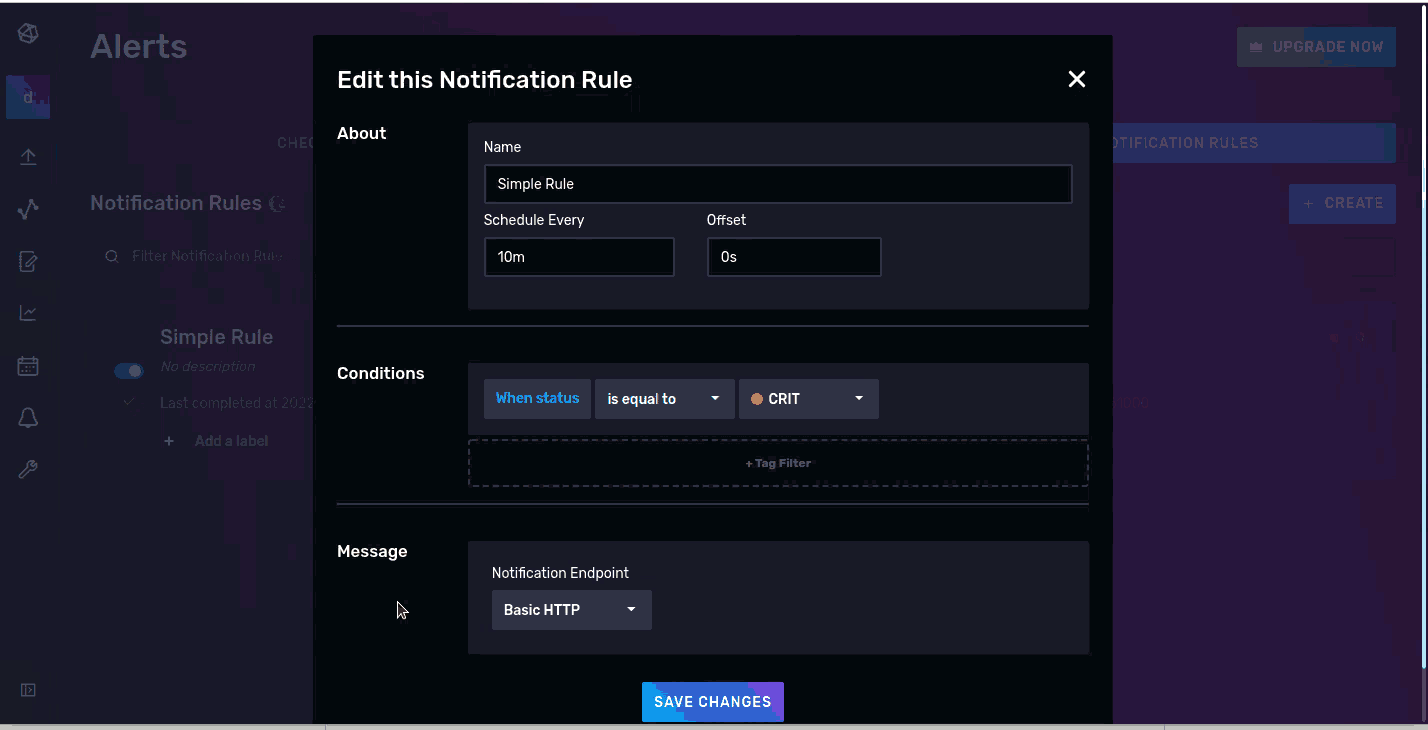Open the Notebooks icon in sidebar
Screen dimensions: 1428x730
click(x=28, y=261)
